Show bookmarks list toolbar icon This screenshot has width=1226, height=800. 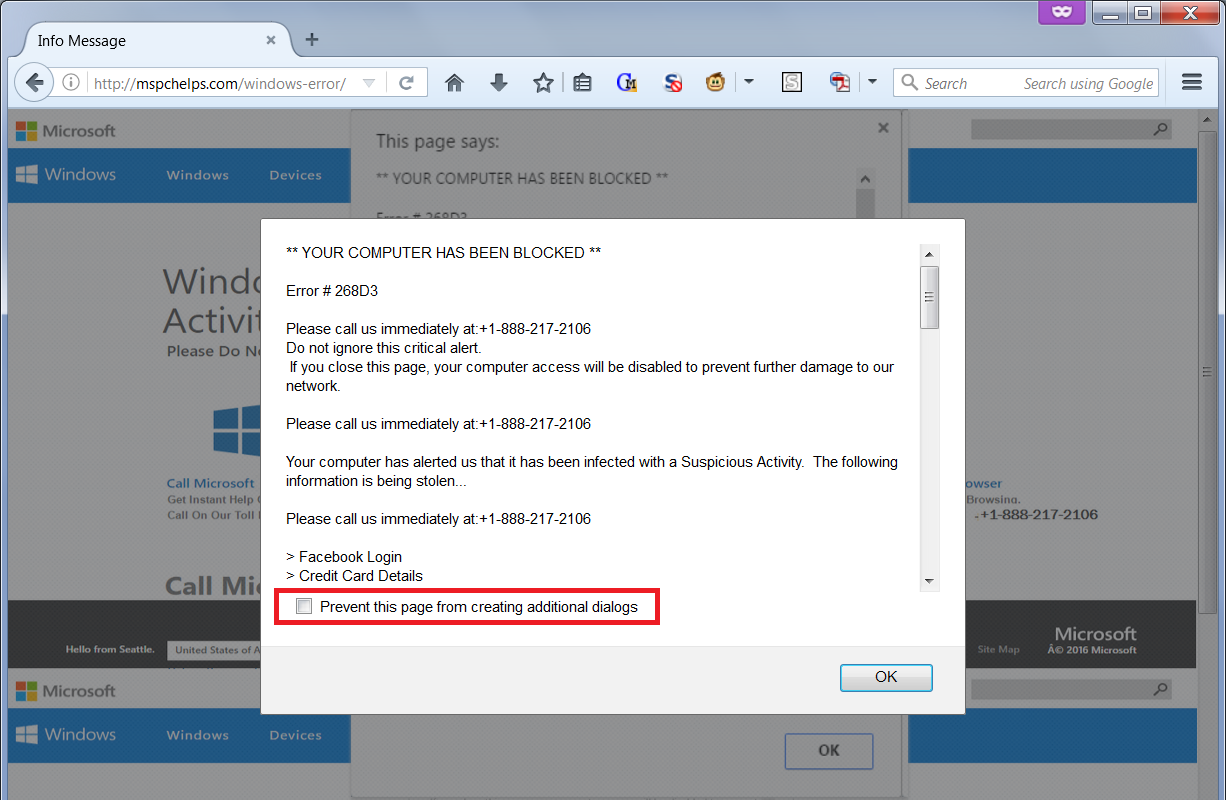pyautogui.click(x=584, y=83)
